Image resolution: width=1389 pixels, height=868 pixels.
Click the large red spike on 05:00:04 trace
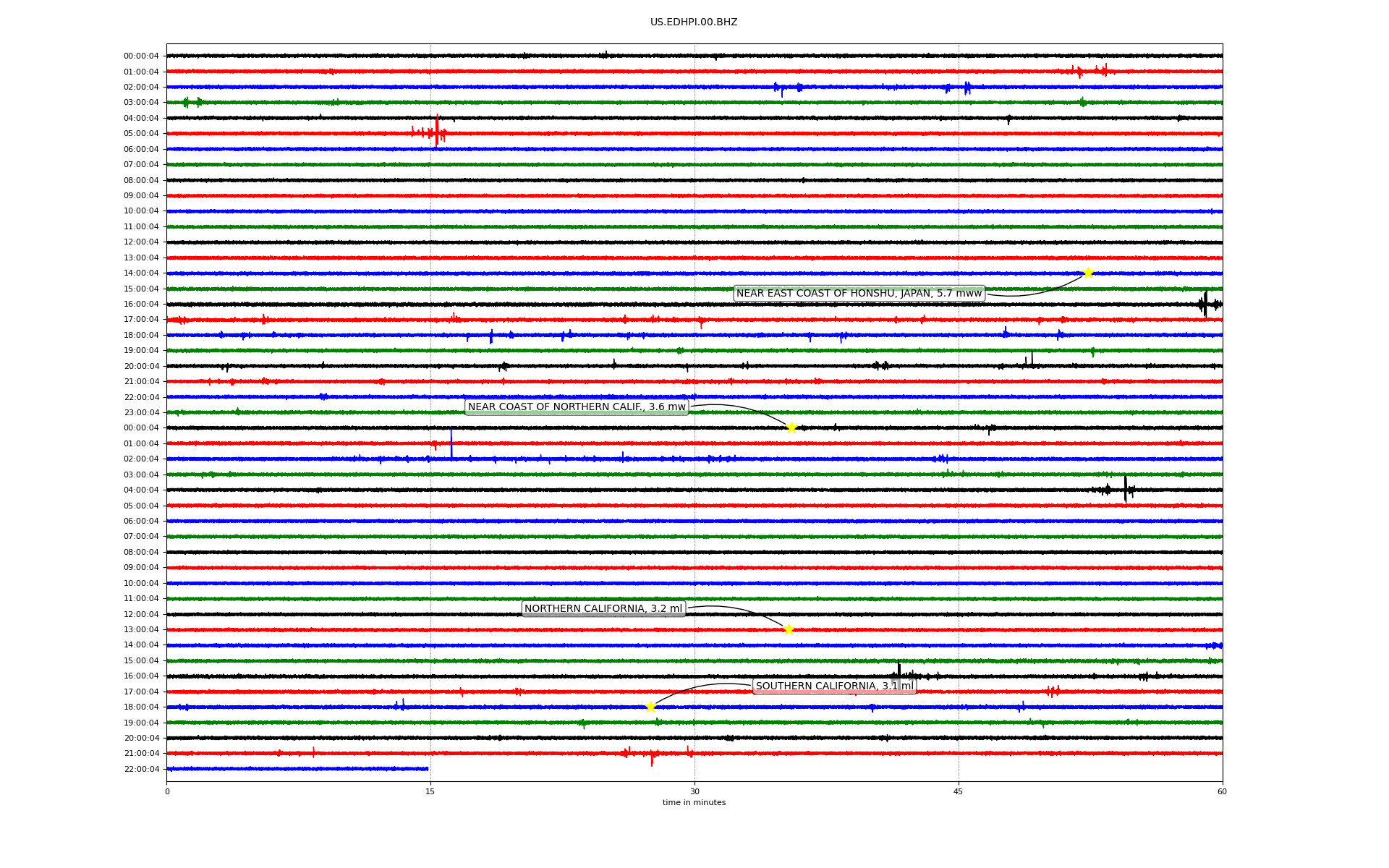[437, 131]
